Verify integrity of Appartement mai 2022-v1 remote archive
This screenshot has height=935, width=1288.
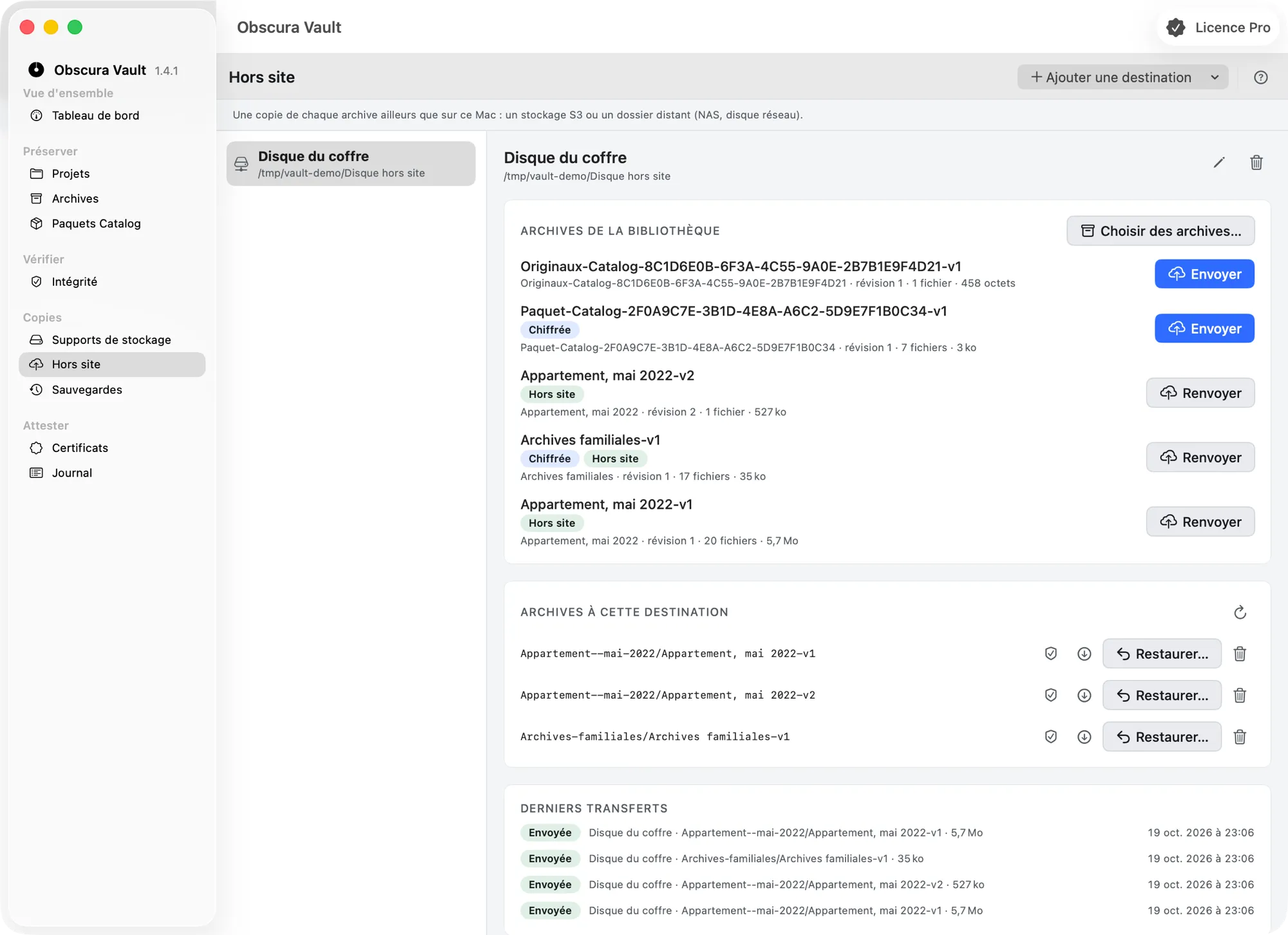[1050, 654]
